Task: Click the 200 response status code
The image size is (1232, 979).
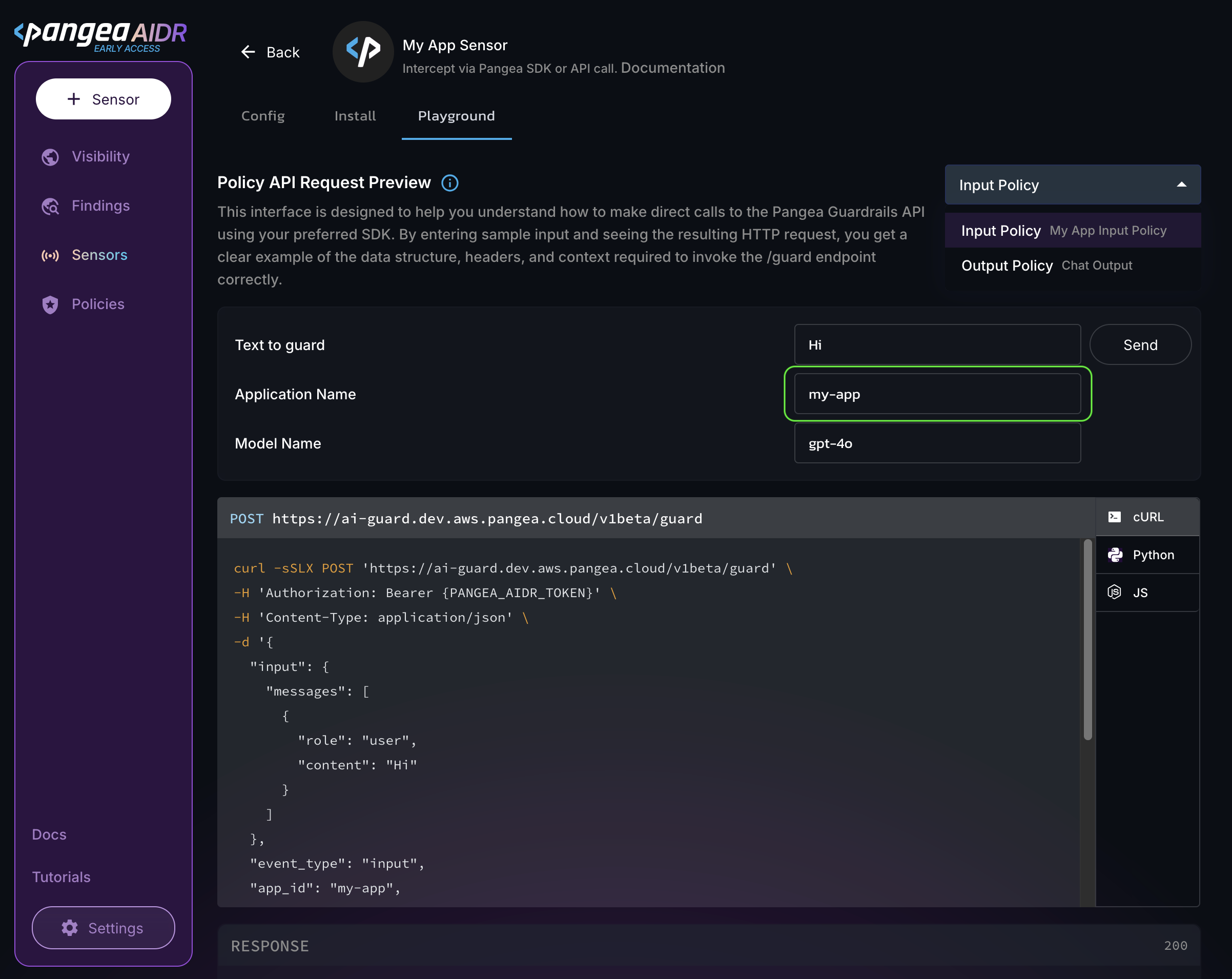Action: point(1176,946)
